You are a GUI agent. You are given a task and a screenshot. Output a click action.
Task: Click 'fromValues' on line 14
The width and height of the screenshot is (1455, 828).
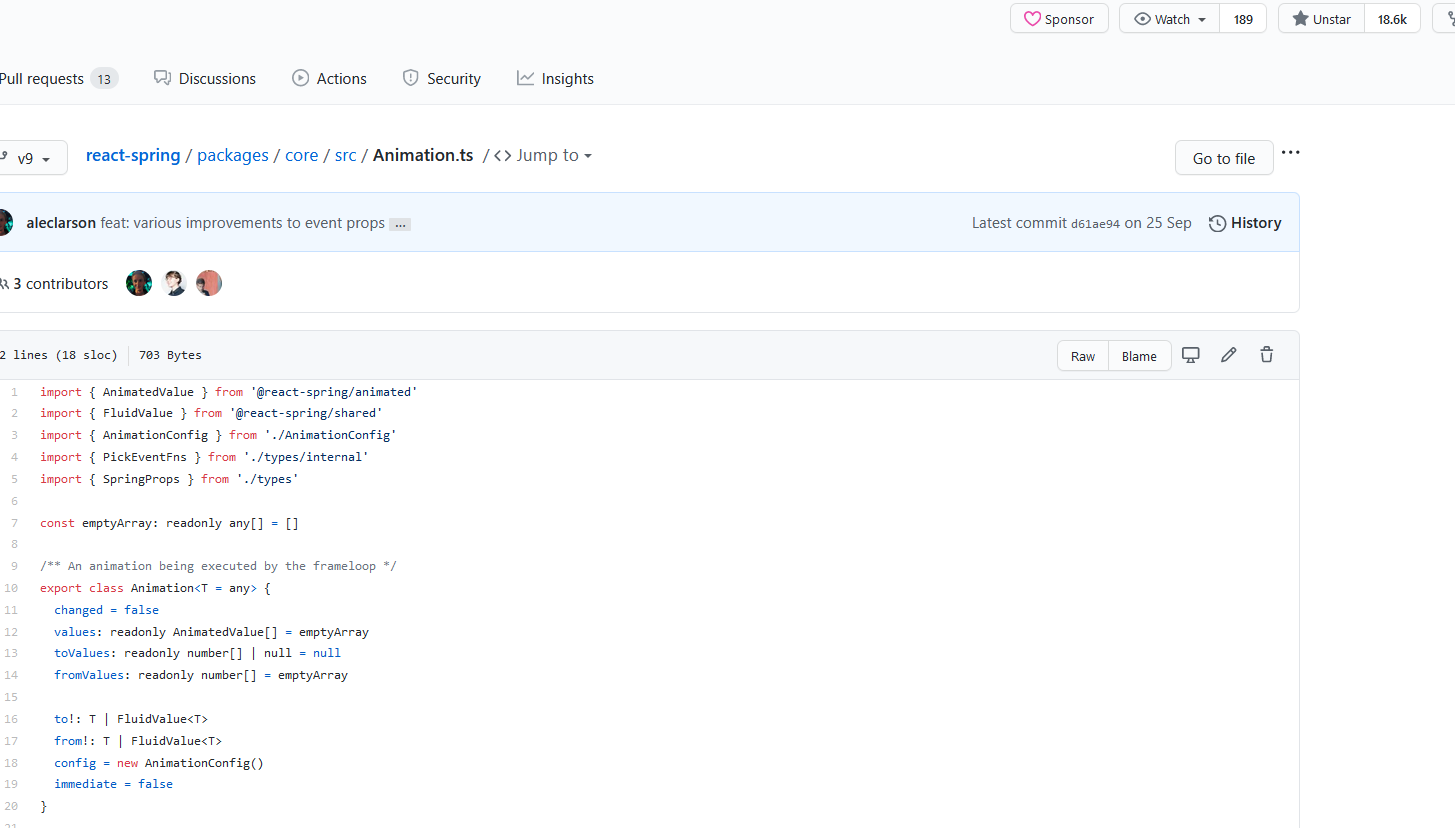point(89,675)
